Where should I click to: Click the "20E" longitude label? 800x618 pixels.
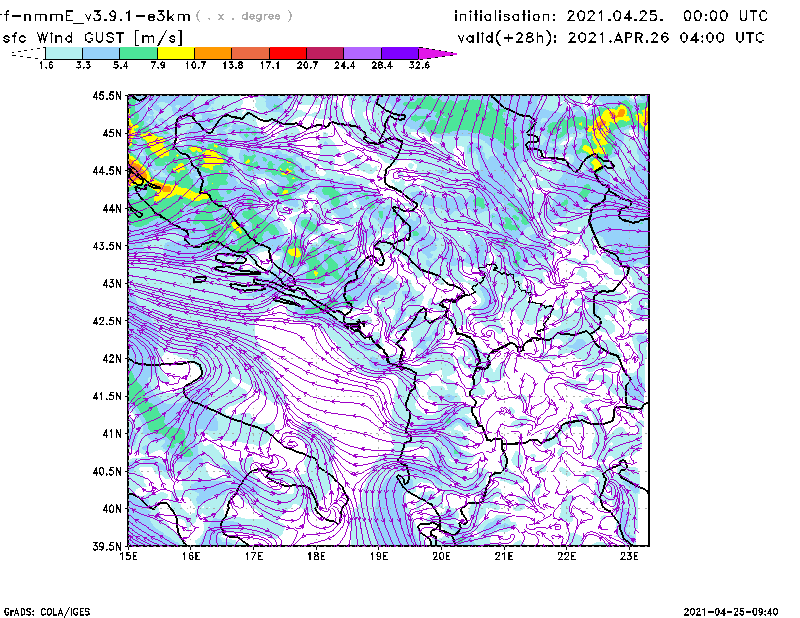441,556
